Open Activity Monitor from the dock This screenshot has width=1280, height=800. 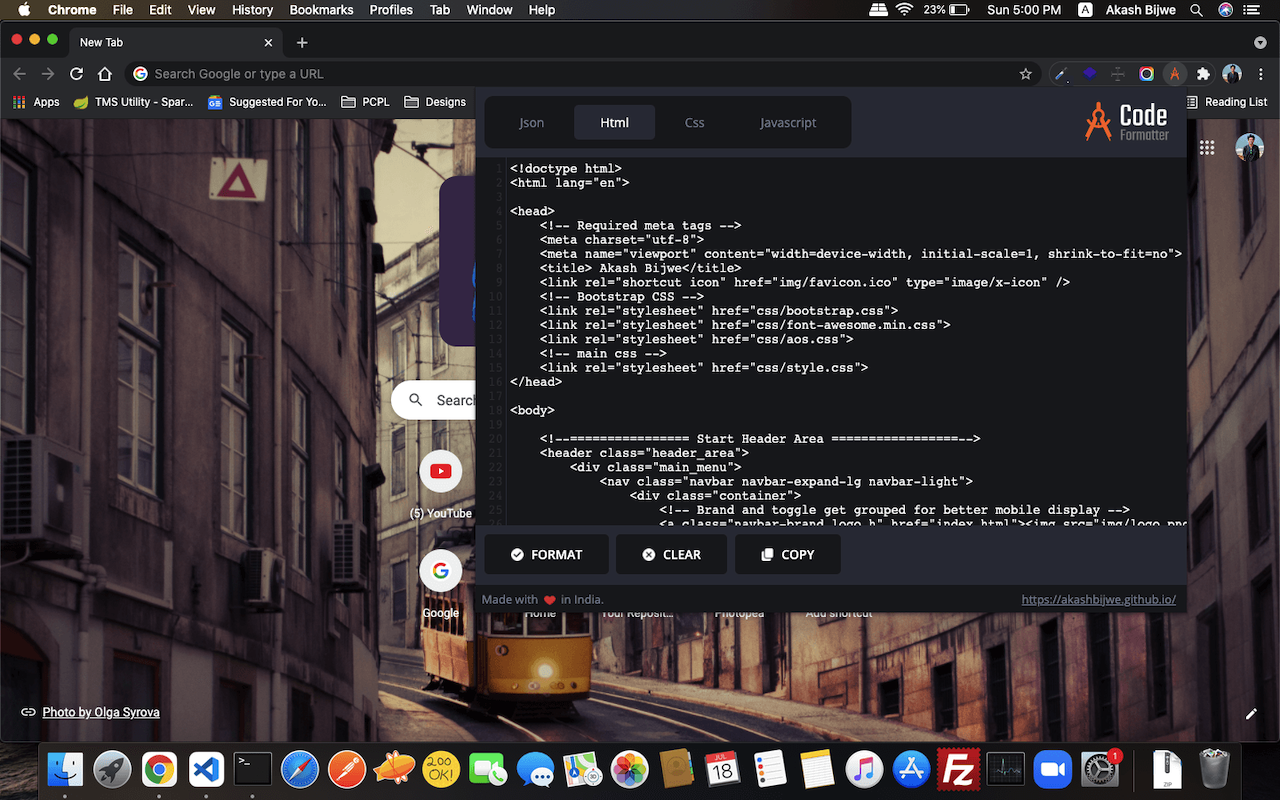[x=1005, y=769]
